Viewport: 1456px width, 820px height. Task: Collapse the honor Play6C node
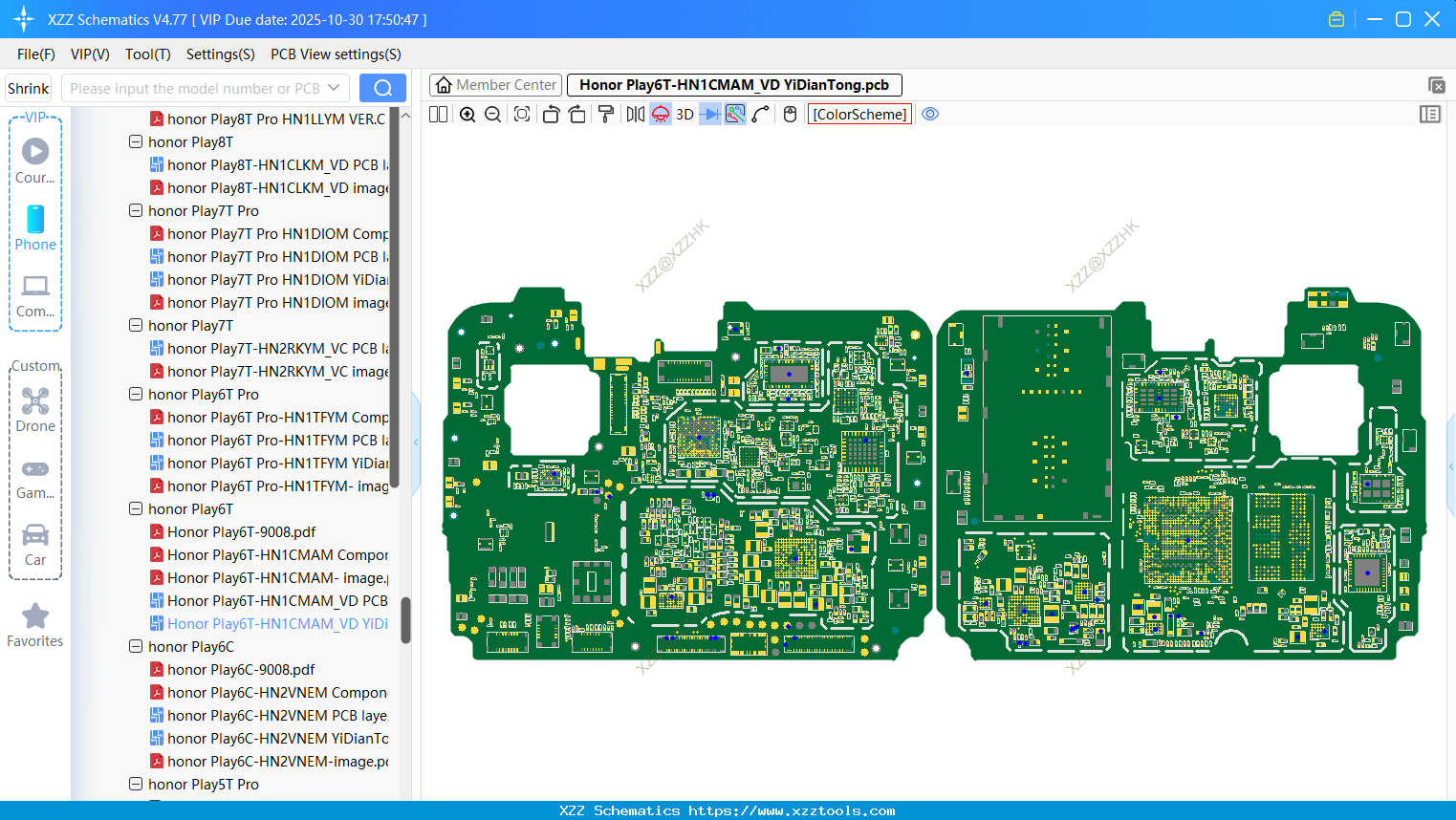(x=136, y=646)
